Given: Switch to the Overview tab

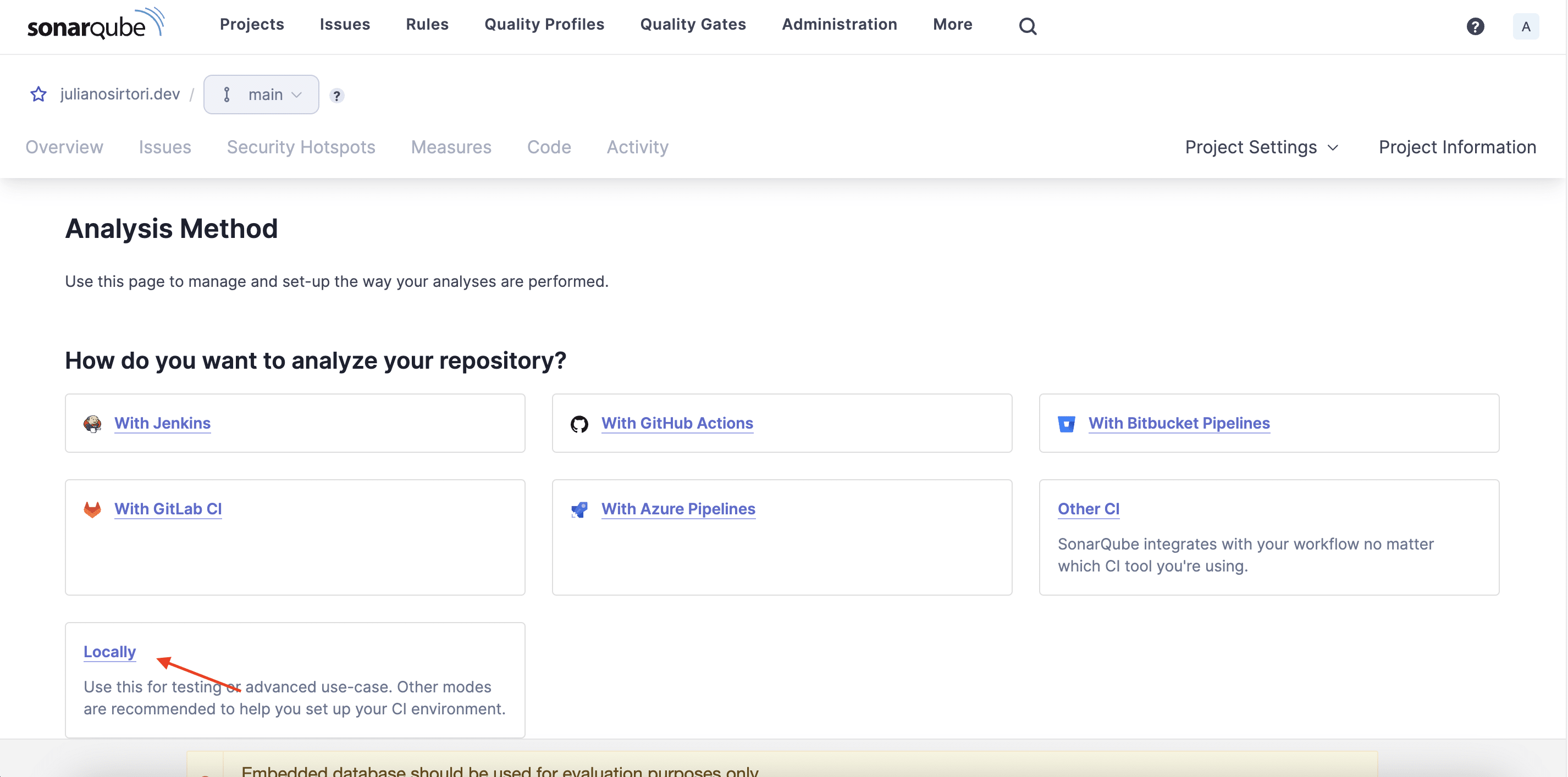Looking at the screenshot, I should (x=64, y=147).
